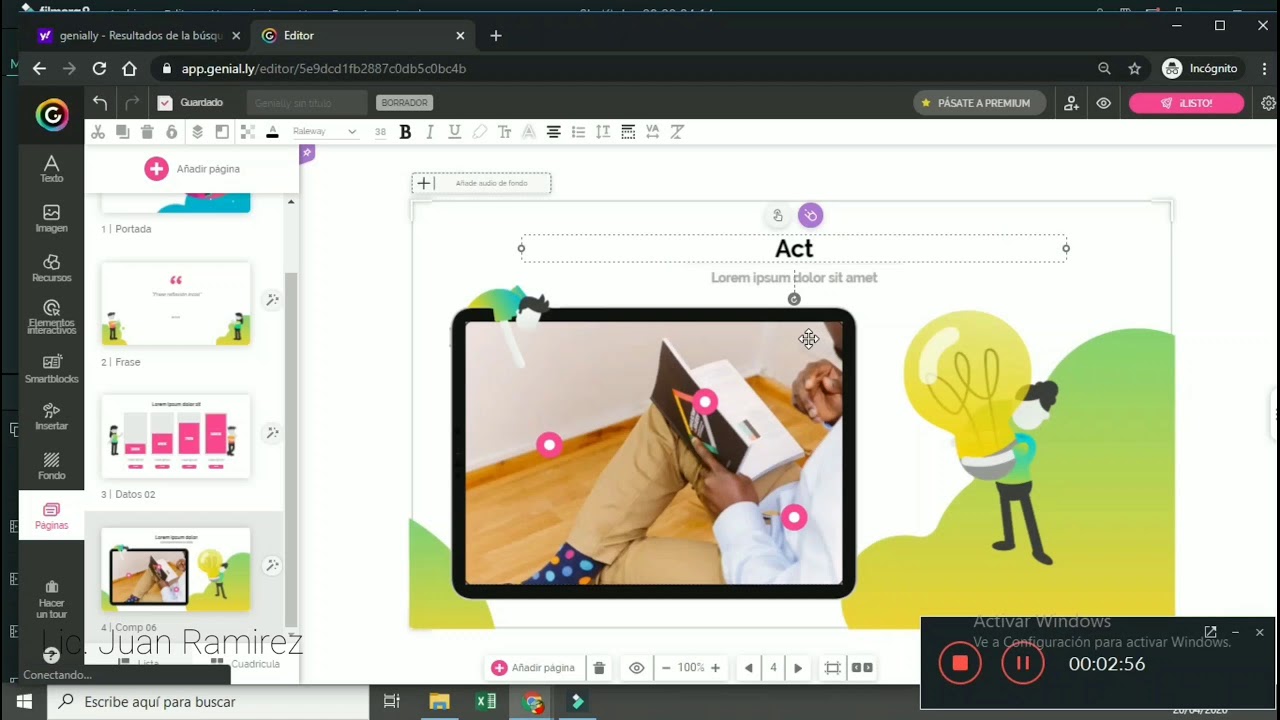Undo the last editor action
The height and width of the screenshot is (720, 1280).
click(x=100, y=103)
